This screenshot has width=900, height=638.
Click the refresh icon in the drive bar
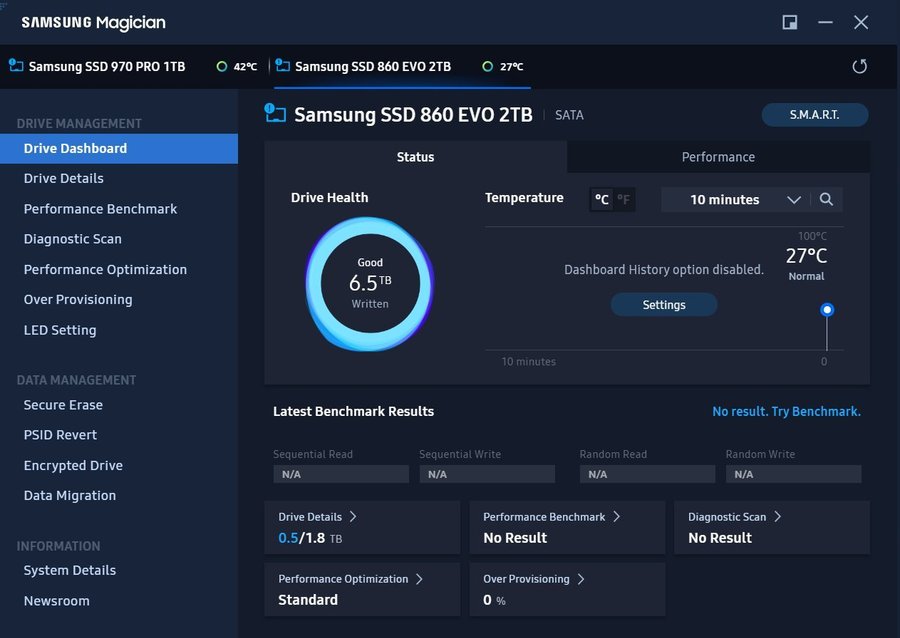[859, 67]
